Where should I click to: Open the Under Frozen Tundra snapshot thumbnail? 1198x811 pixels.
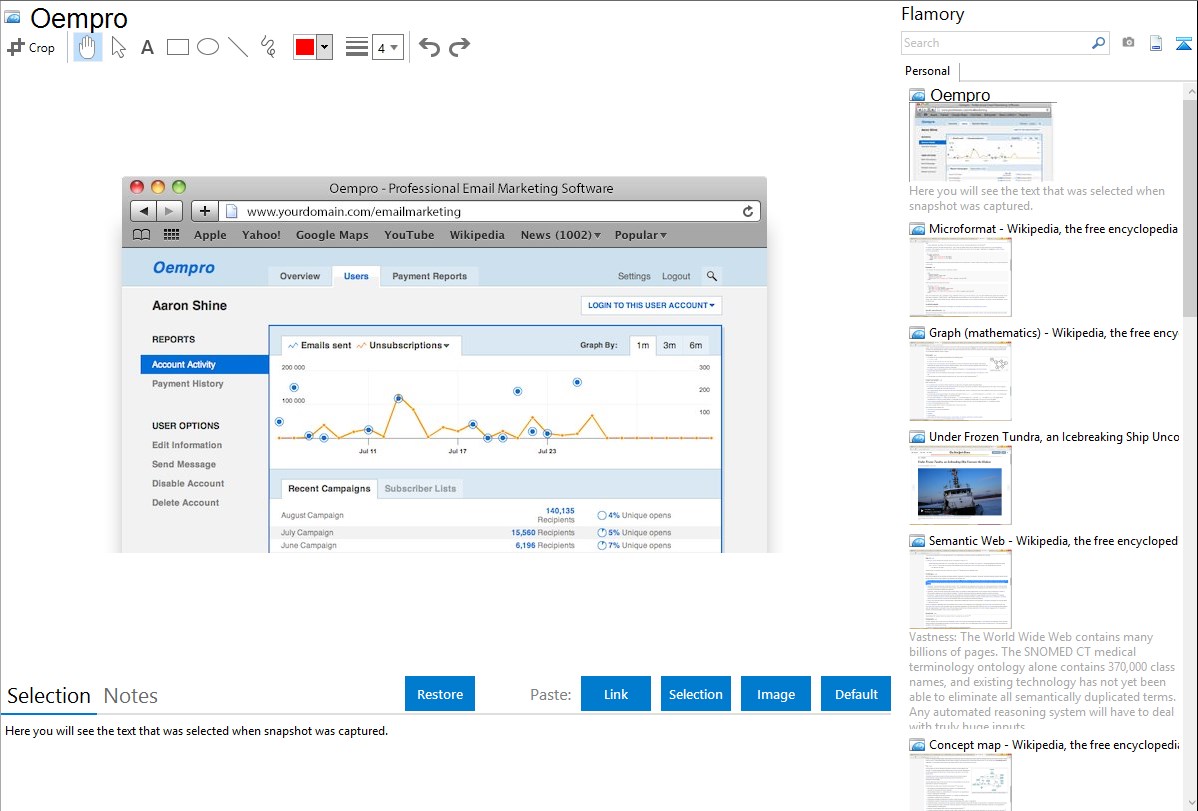pyautogui.click(x=960, y=485)
